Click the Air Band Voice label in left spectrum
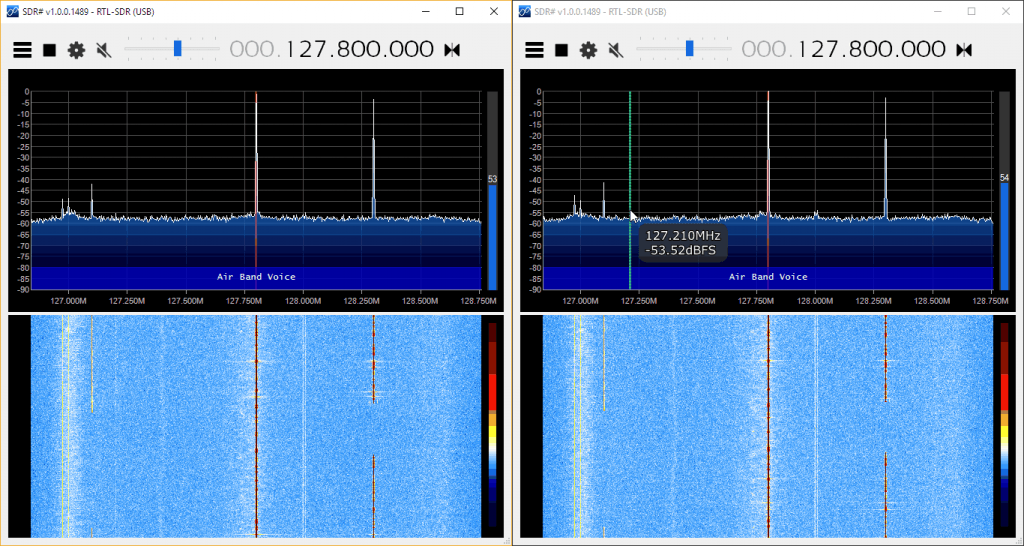 tap(256, 276)
